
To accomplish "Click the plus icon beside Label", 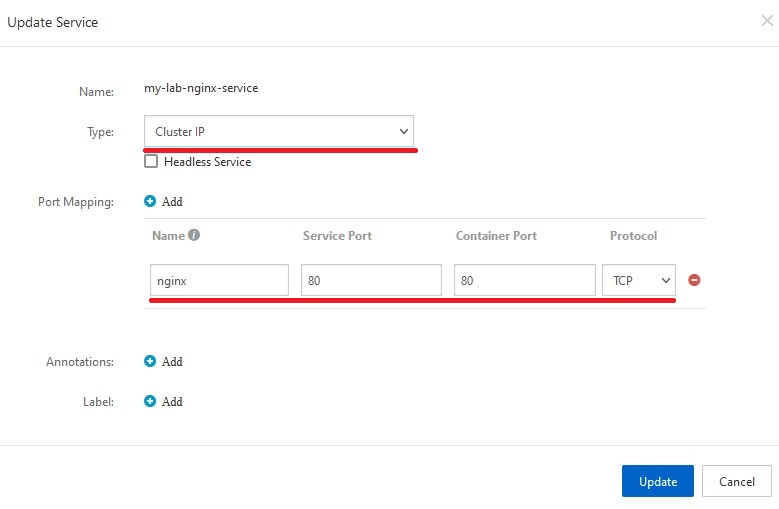I will pyautogui.click(x=150, y=401).
